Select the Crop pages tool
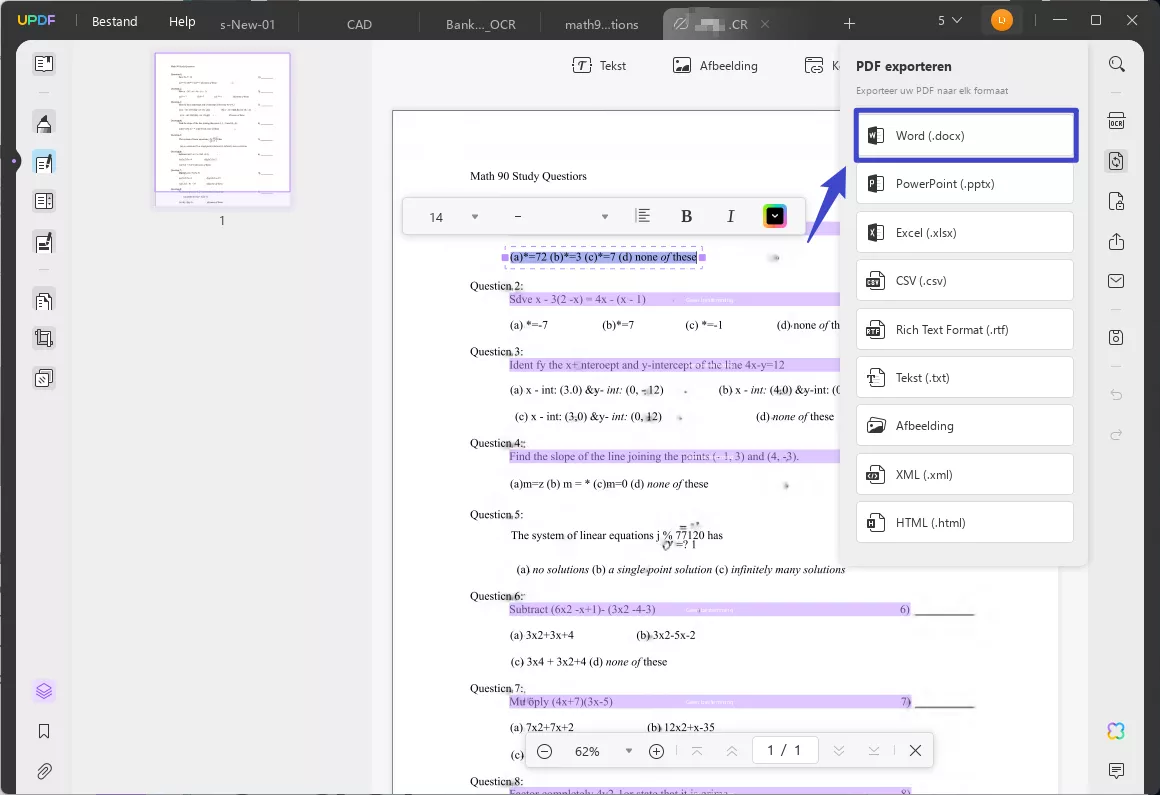Viewport: 1160px width, 795px height. [x=44, y=337]
